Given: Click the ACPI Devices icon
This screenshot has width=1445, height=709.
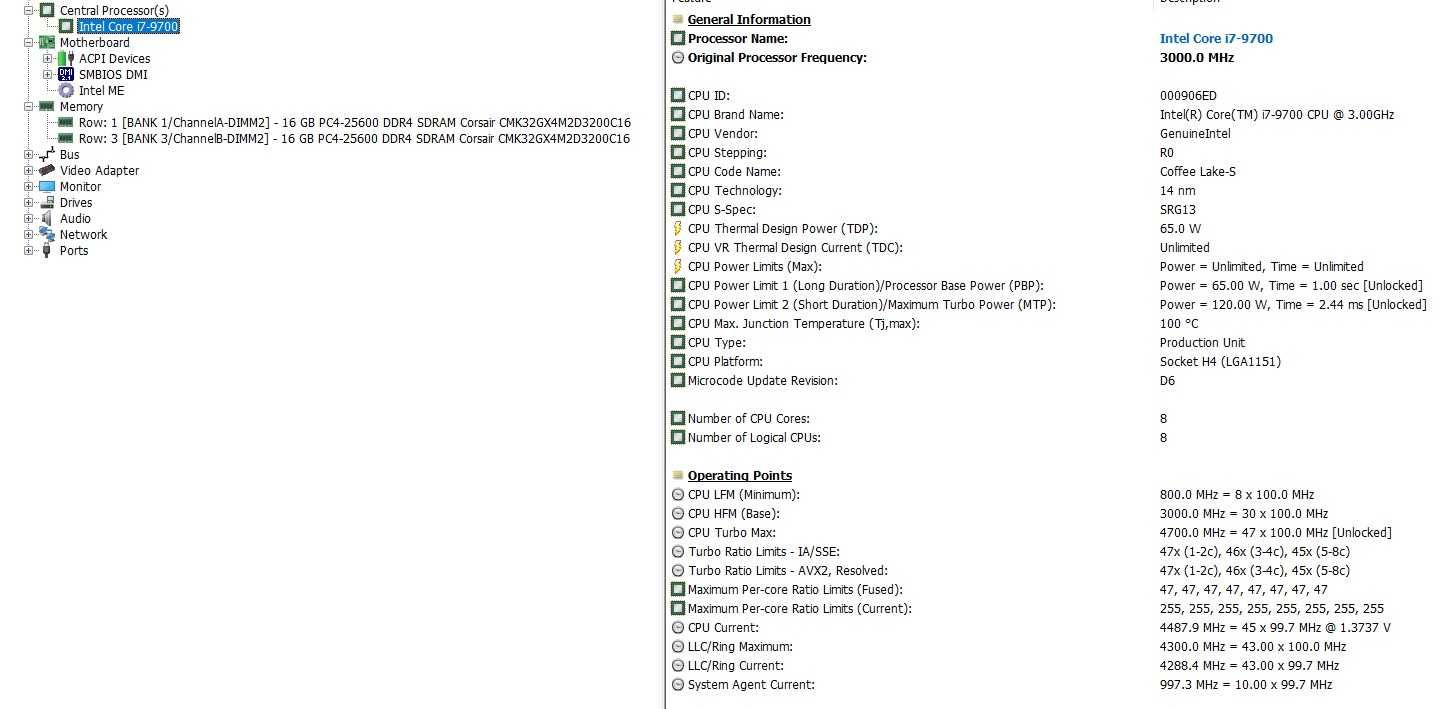Looking at the screenshot, I should point(66,58).
